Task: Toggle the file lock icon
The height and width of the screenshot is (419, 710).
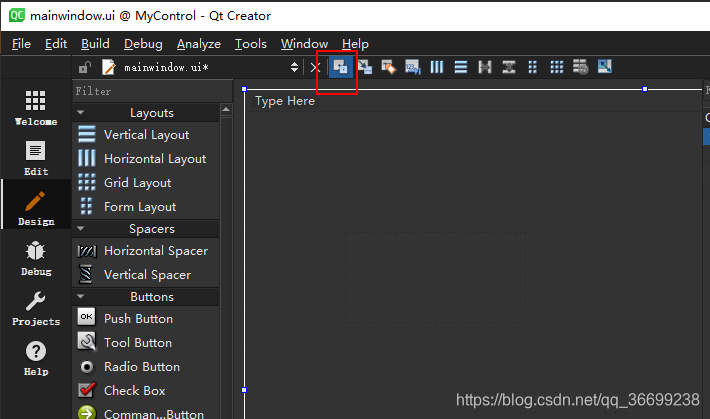Action: (85, 67)
